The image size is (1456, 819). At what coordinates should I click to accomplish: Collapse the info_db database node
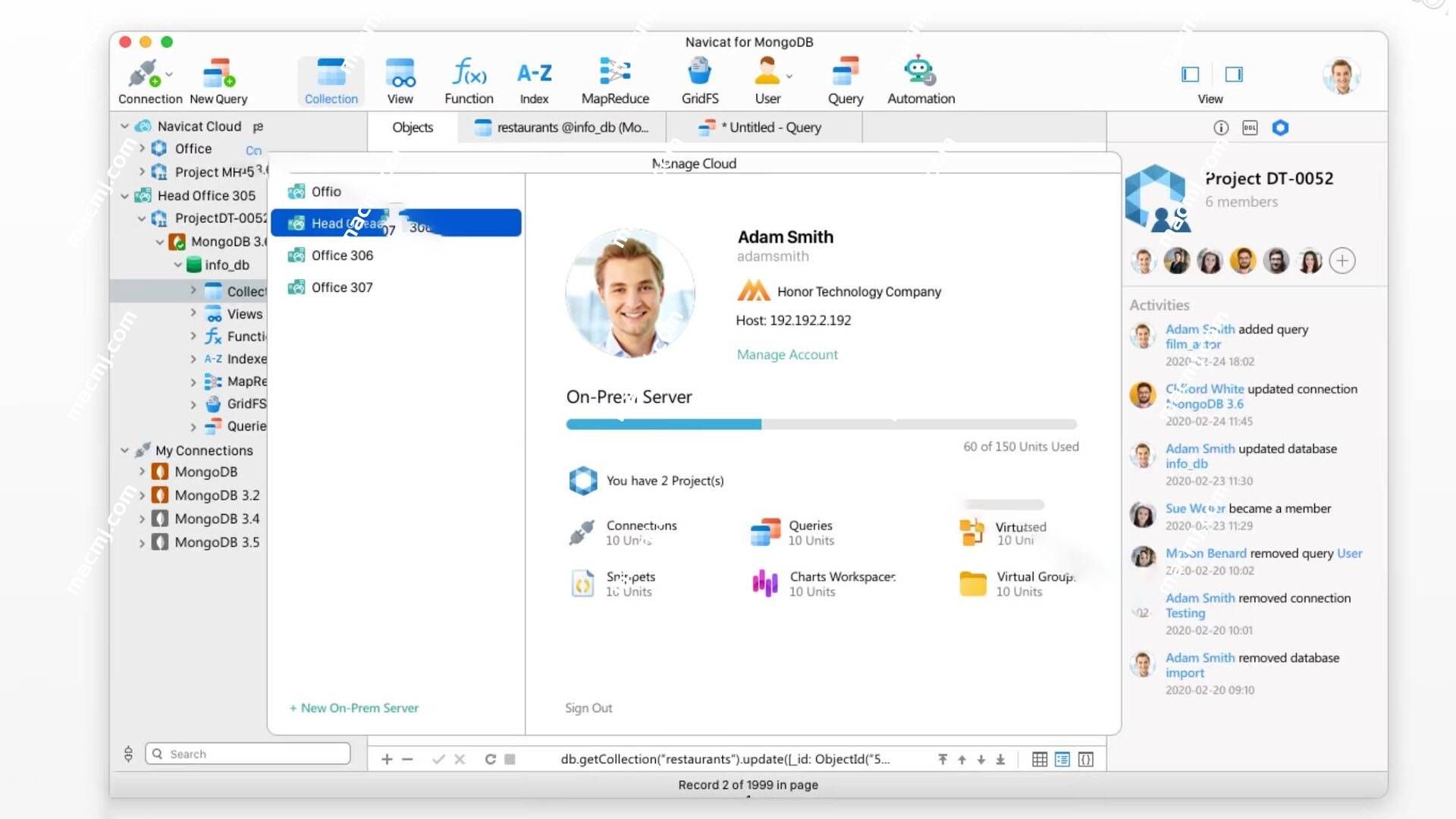[177, 265]
